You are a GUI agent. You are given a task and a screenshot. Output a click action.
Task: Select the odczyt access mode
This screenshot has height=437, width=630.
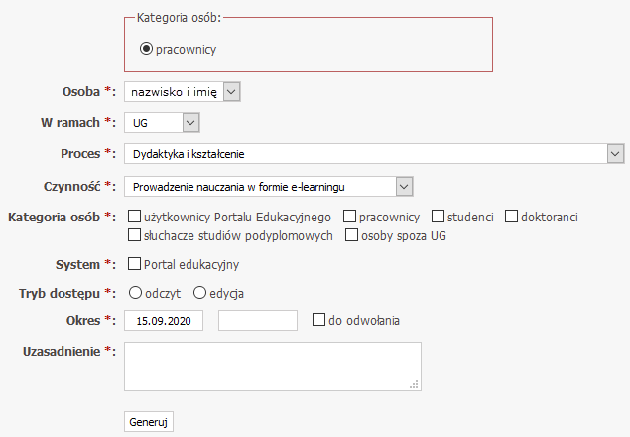click(x=134, y=293)
